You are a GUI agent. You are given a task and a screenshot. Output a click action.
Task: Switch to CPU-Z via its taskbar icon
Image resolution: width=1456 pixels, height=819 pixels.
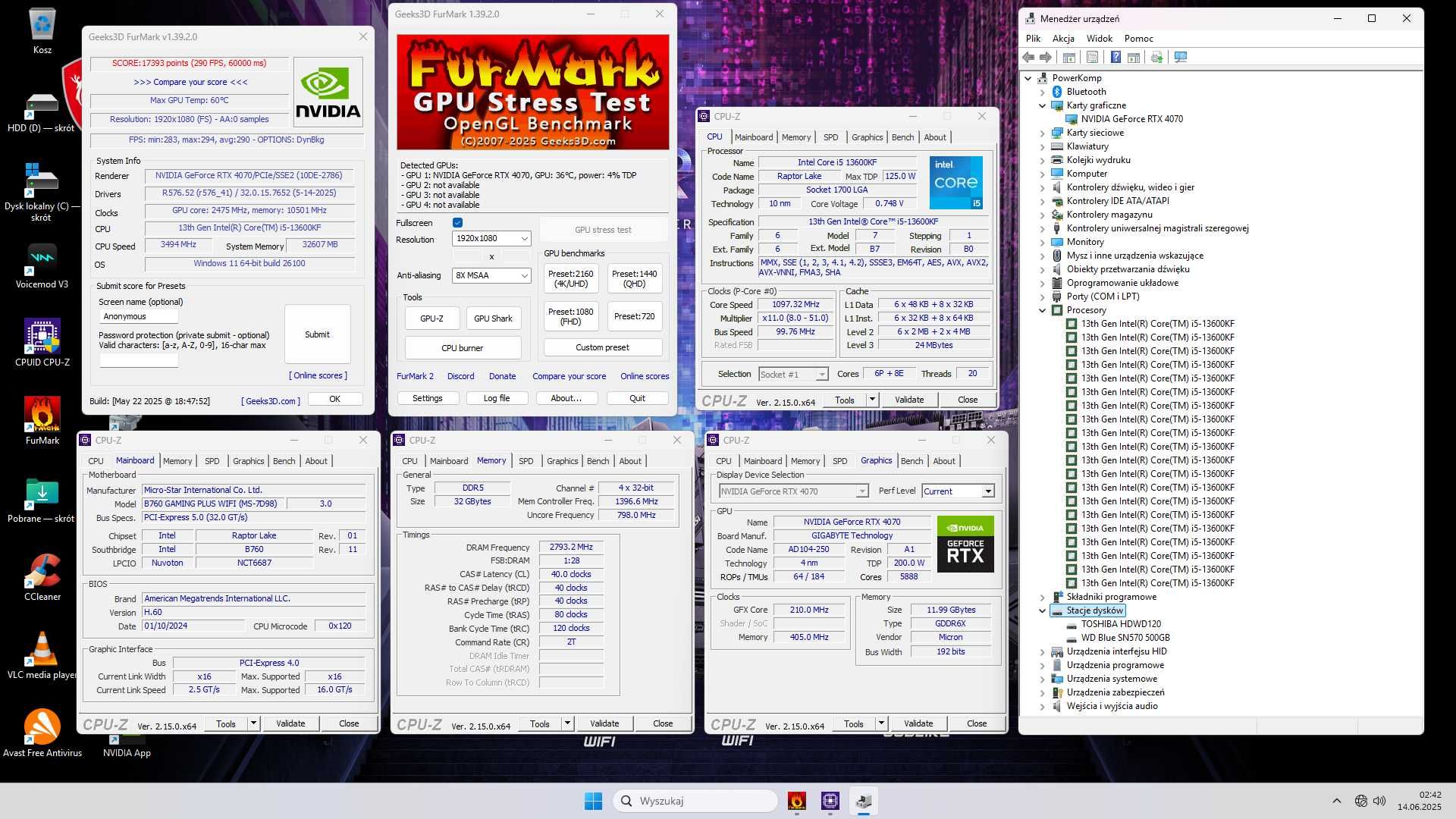click(830, 801)
